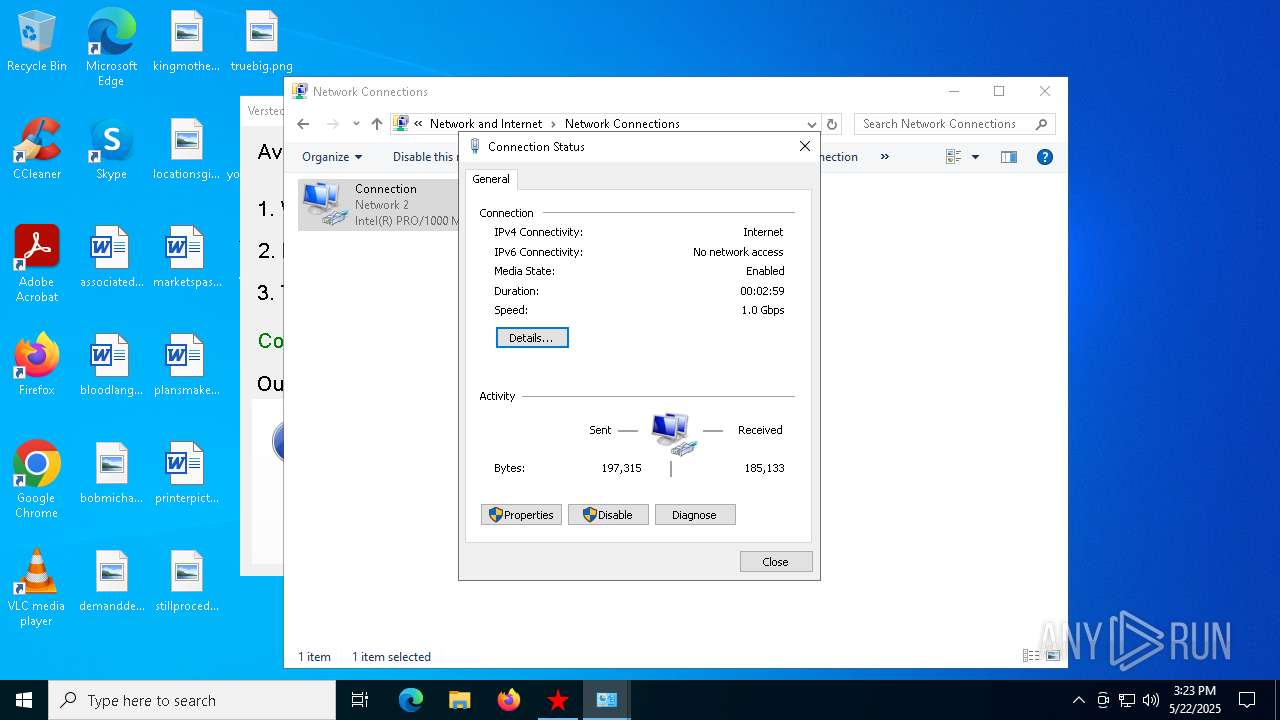Select the bobmicha... image file

pos(111,473)
